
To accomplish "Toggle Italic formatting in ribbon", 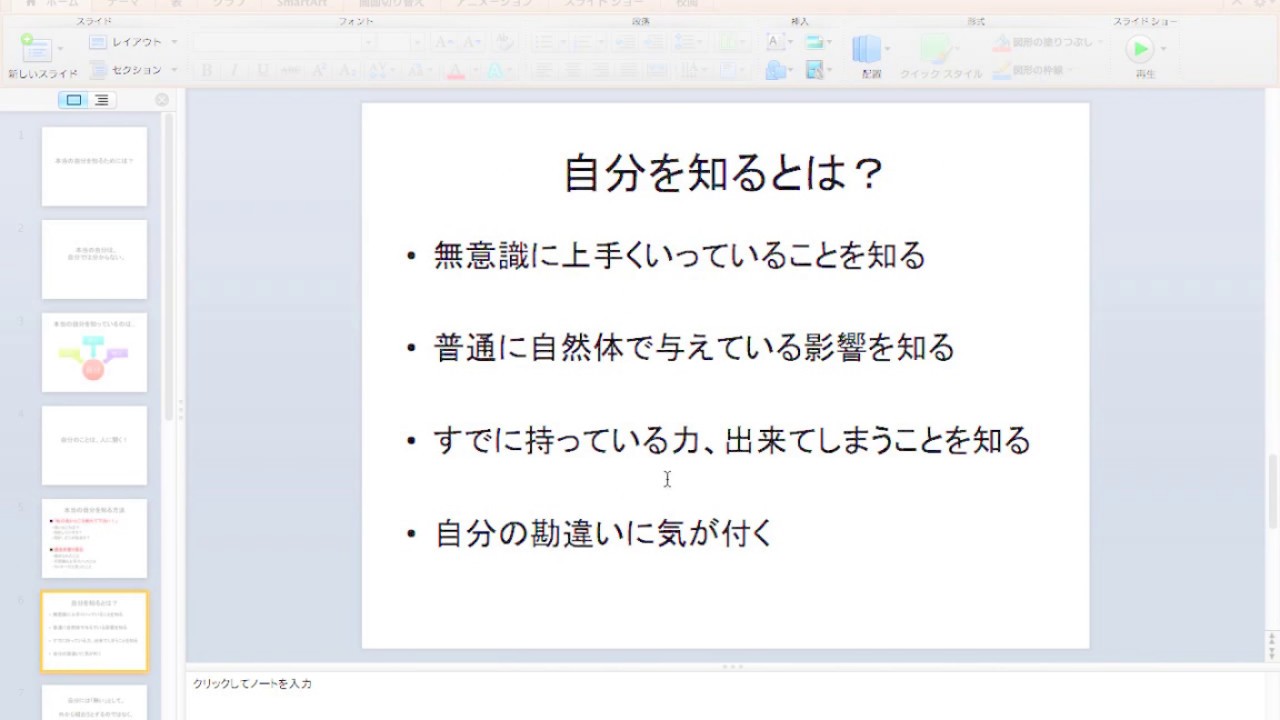I will 234,70.
